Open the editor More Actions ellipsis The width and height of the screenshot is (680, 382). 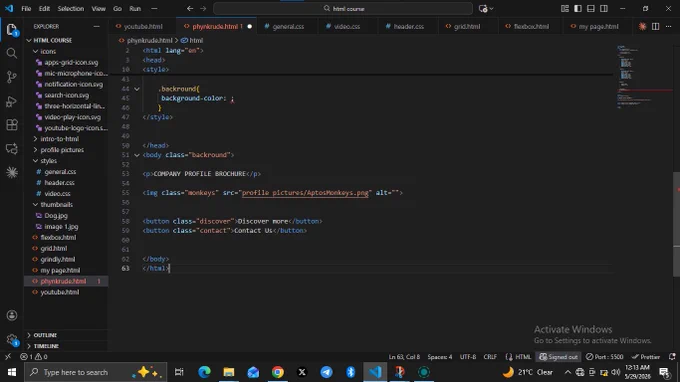[668, 26]
